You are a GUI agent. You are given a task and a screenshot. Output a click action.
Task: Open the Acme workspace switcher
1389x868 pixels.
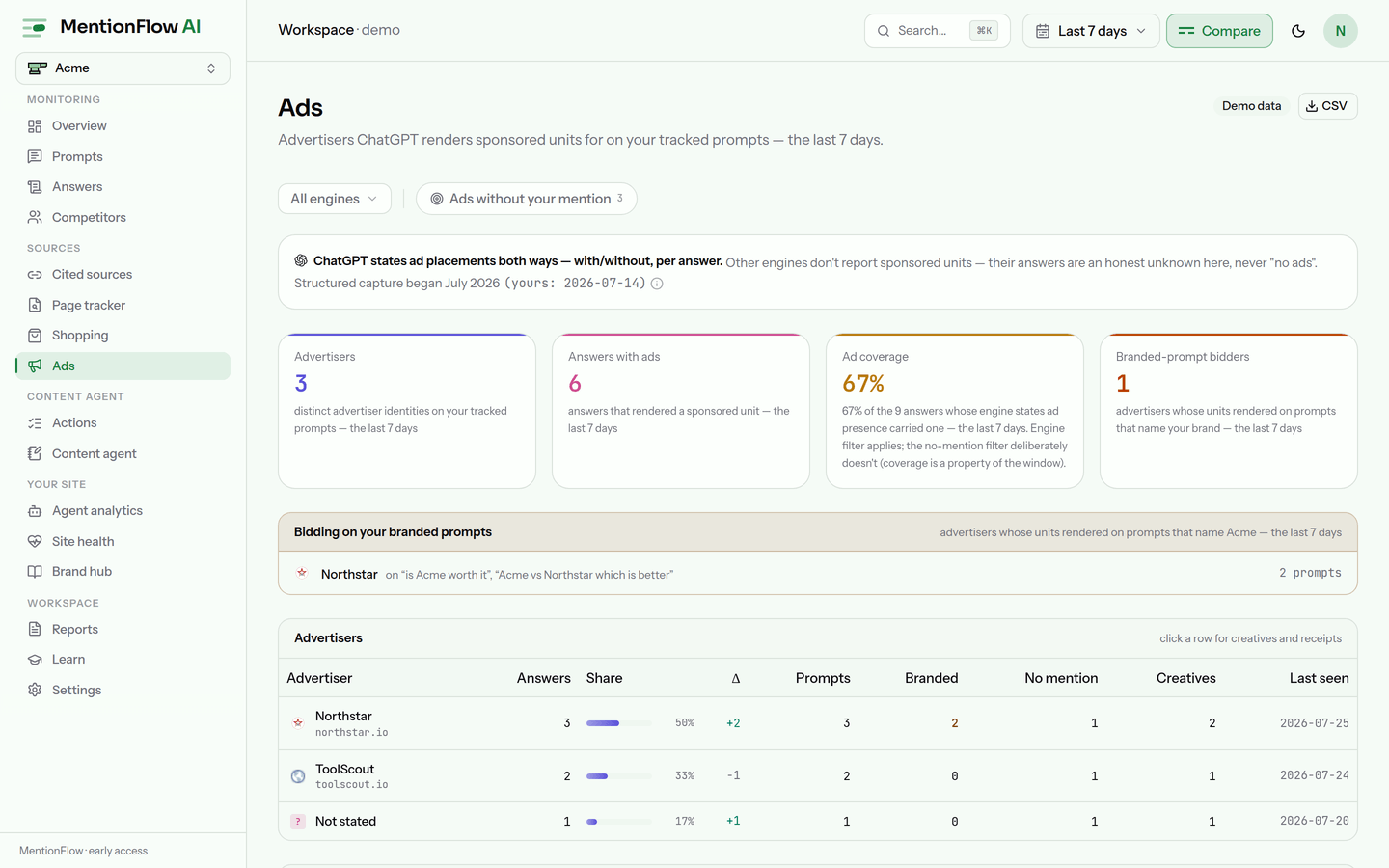[123, 68]
